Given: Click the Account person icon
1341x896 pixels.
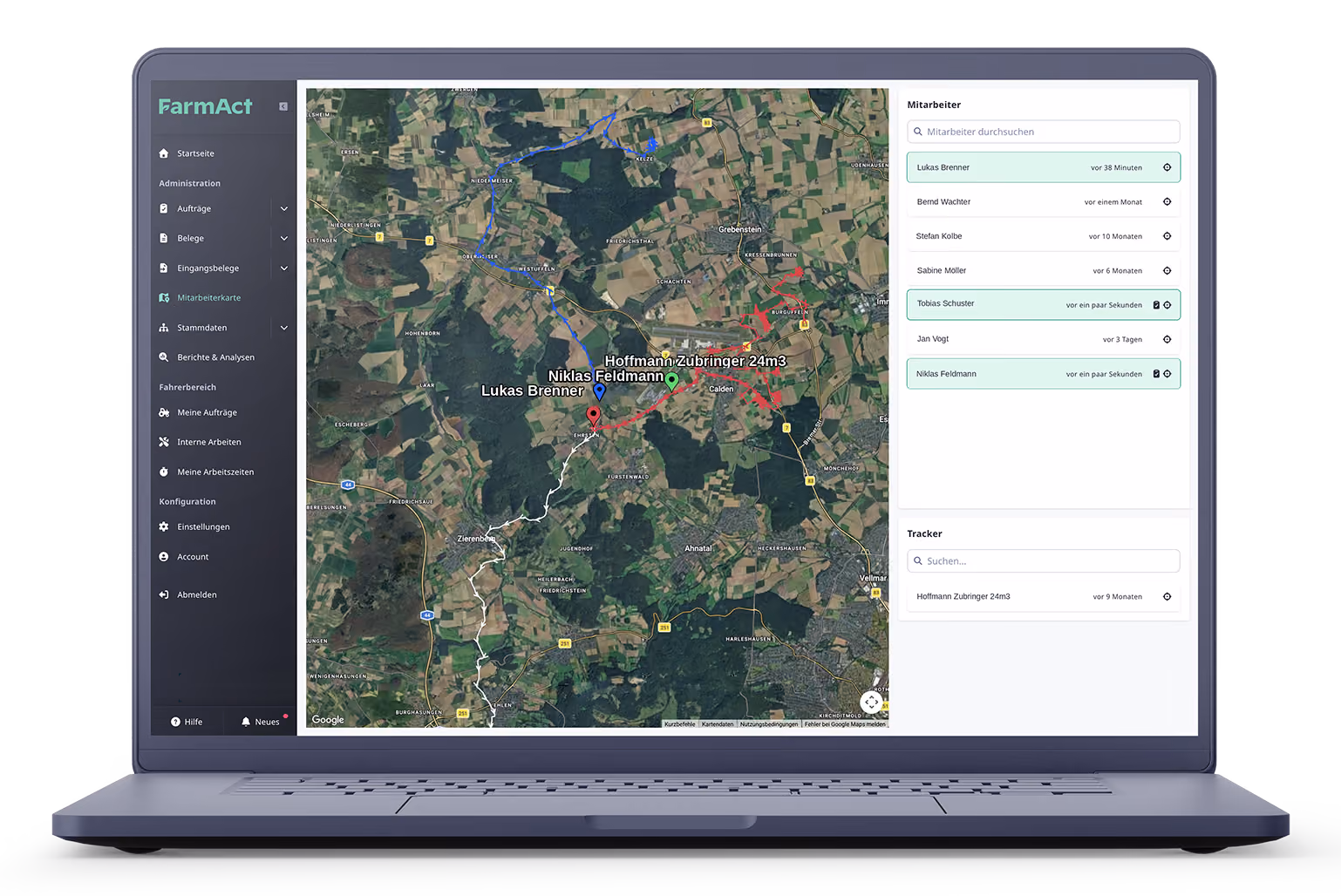Looking at the screenshot, I should pyautogui.click(x=164, y=557).
